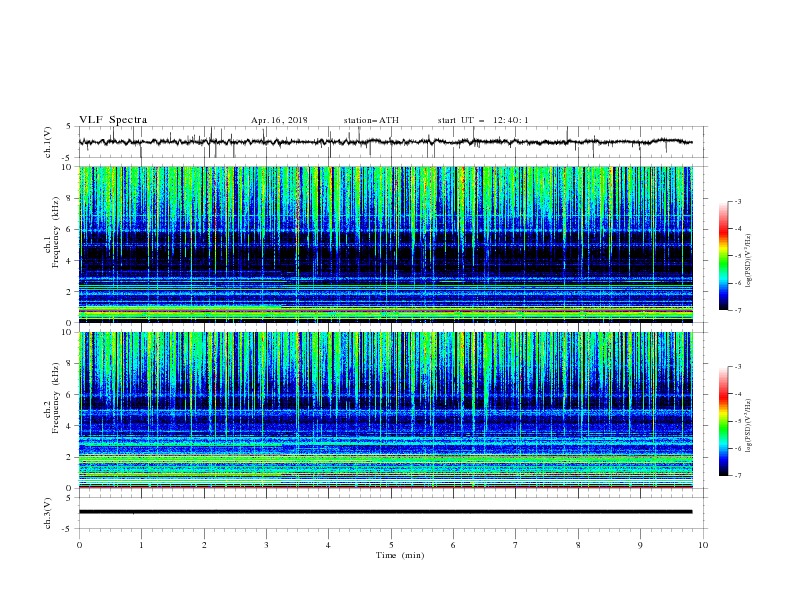This screenshot has width=792, height=612.
Task: Click the "-5" tick on ch.1 colorbar
Action: [x=738, y=256]
